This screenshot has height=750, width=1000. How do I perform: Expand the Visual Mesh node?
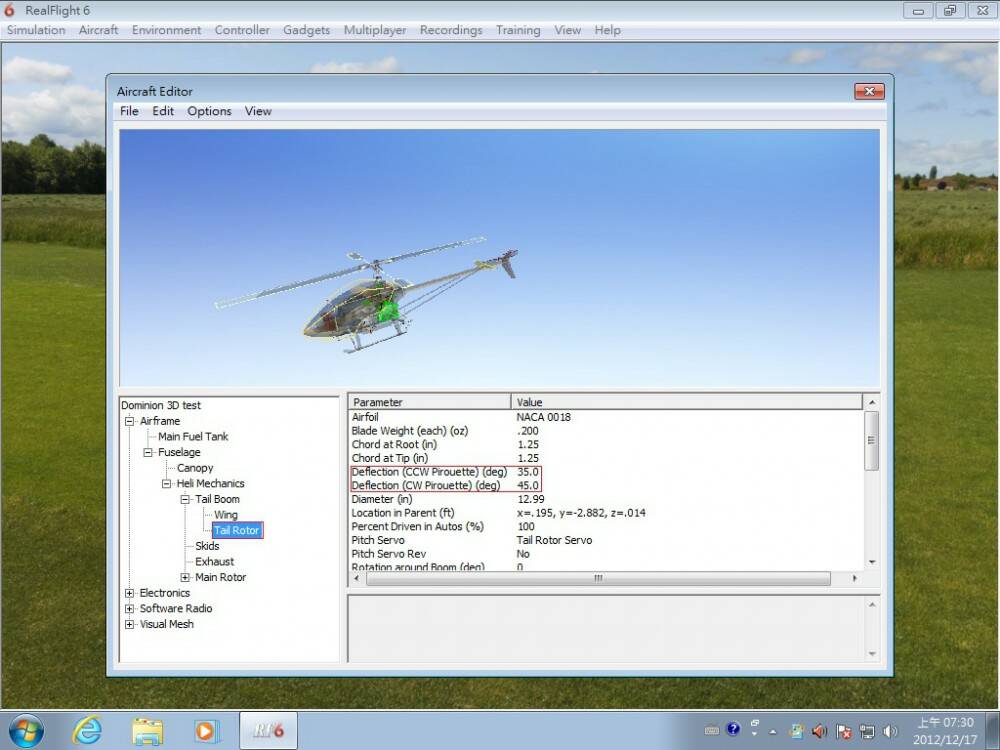pyautogui.click(x=129, y=624)
